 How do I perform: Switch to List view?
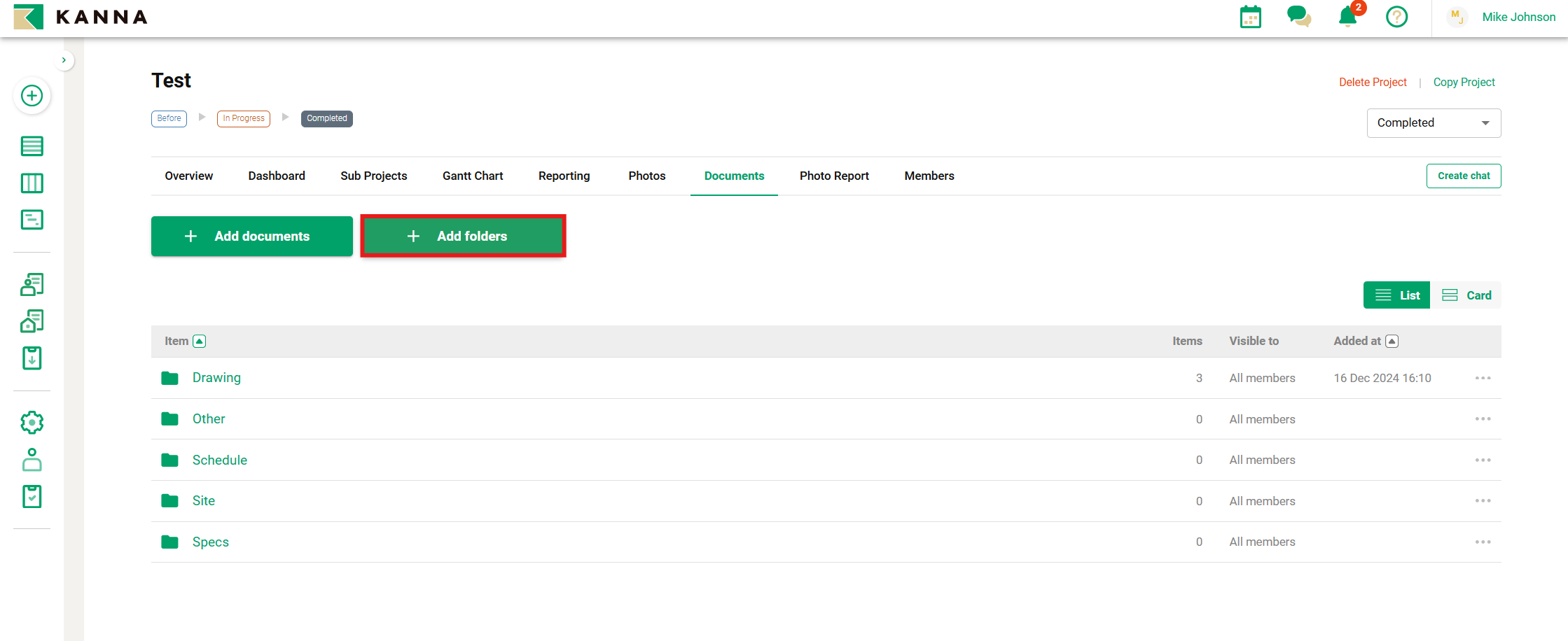1396,295
